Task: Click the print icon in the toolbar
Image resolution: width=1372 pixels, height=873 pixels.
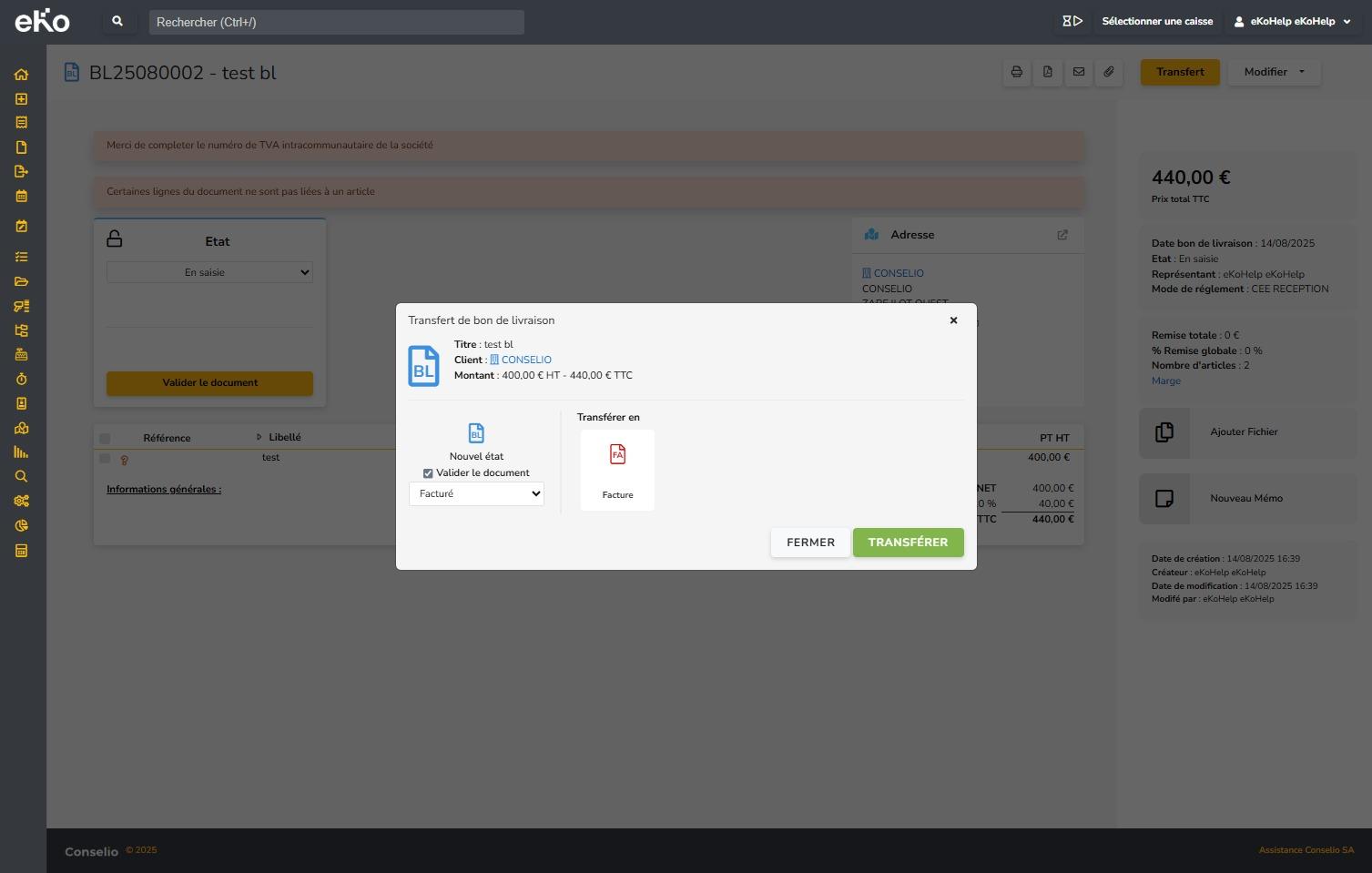Action: click(1016, 72)
